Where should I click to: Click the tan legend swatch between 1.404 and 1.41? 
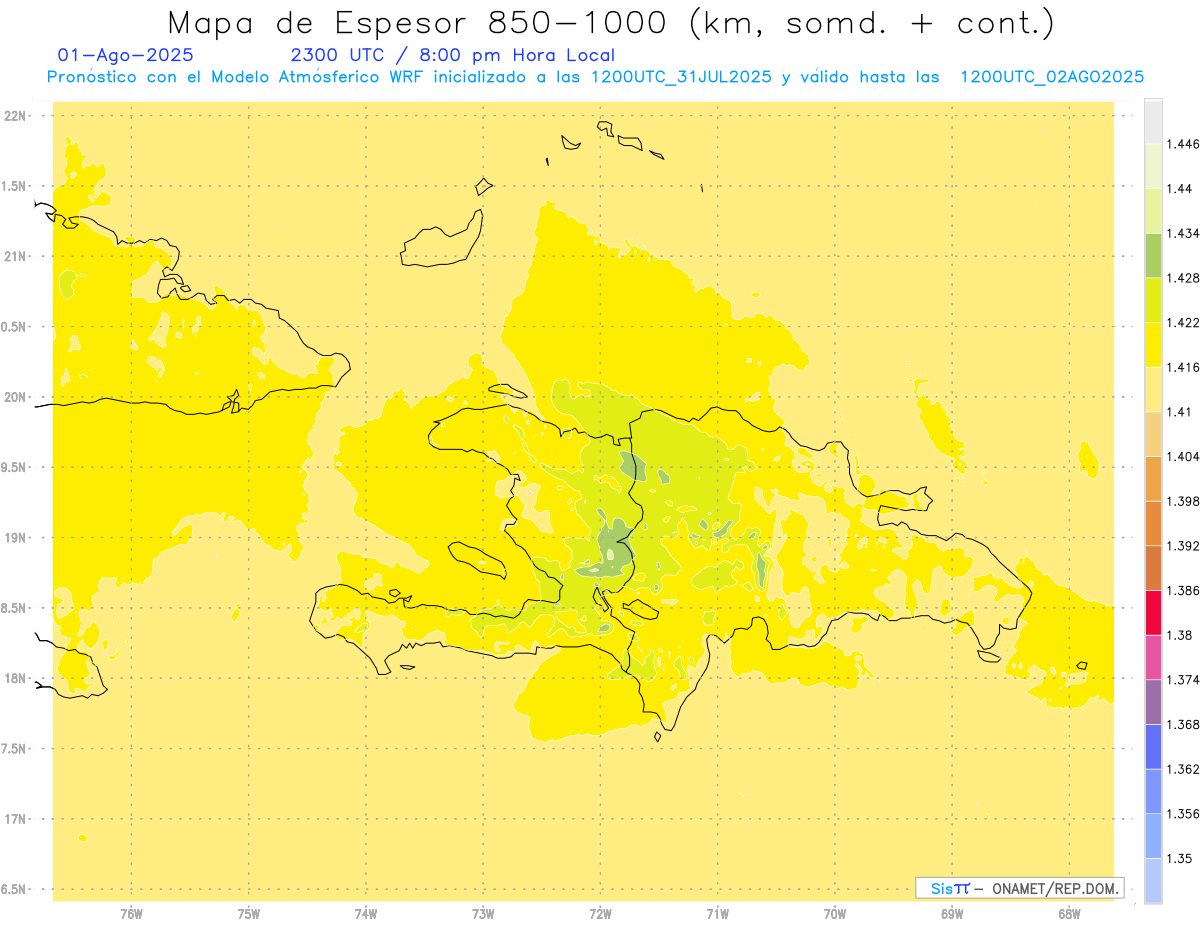1153,434
